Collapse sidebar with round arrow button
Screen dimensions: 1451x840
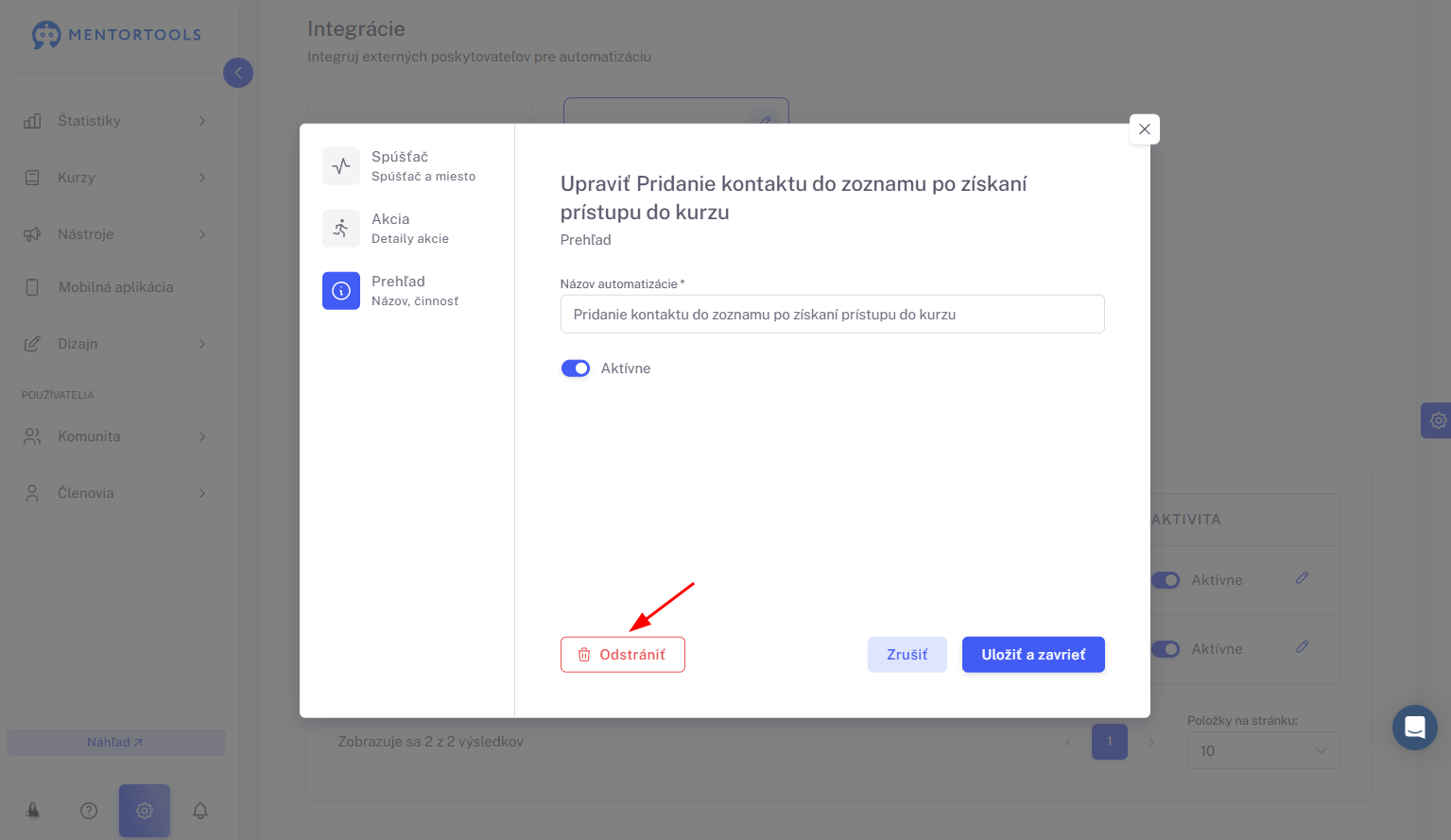(x=238, y=73)
